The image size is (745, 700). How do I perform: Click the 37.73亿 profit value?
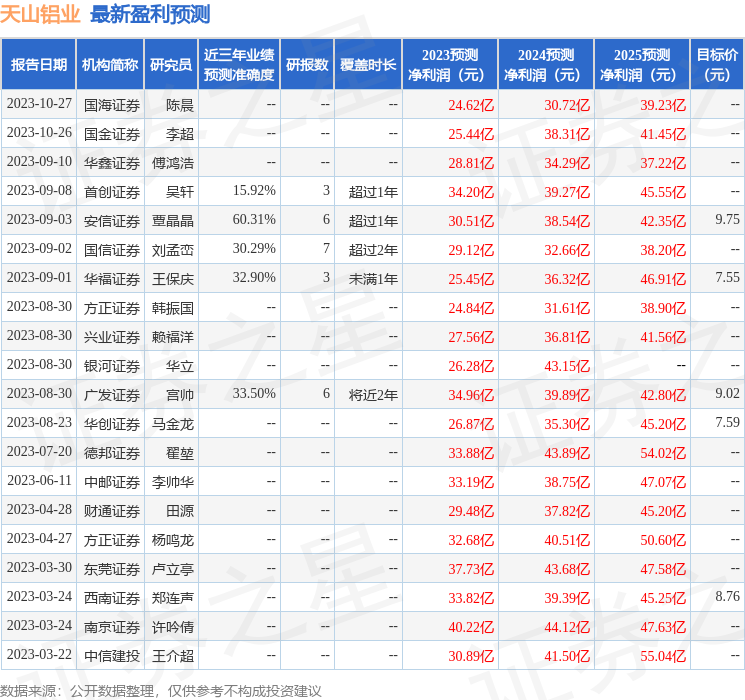coord(471,569)
